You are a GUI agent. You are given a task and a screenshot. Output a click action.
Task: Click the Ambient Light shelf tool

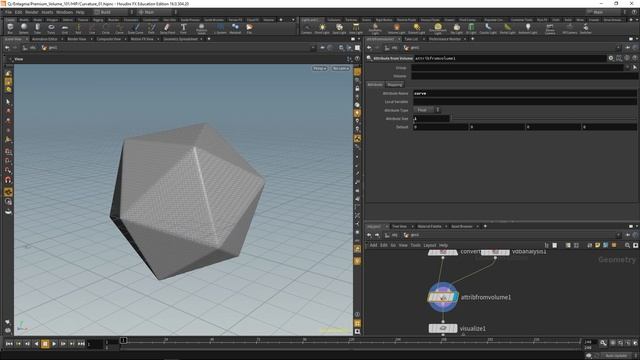click(527, 29)
